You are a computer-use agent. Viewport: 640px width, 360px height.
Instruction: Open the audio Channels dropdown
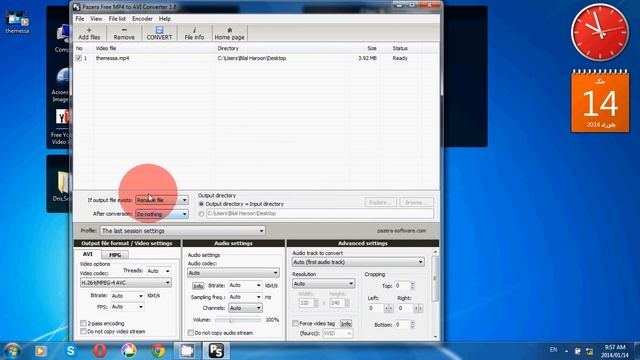tap(245, 308)
